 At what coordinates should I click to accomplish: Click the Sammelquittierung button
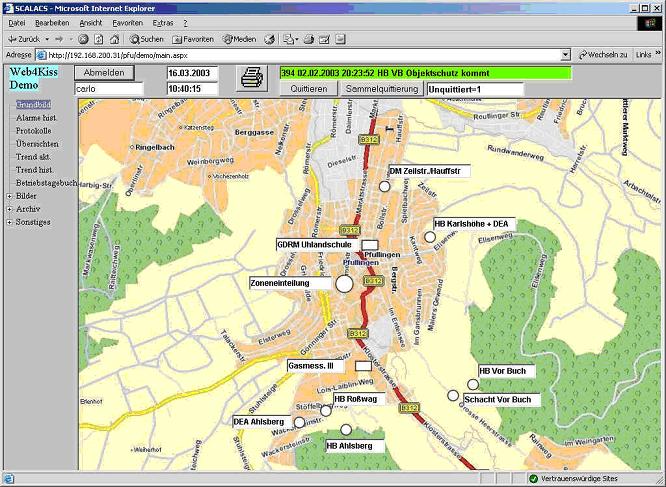click(x=382, y=89)
